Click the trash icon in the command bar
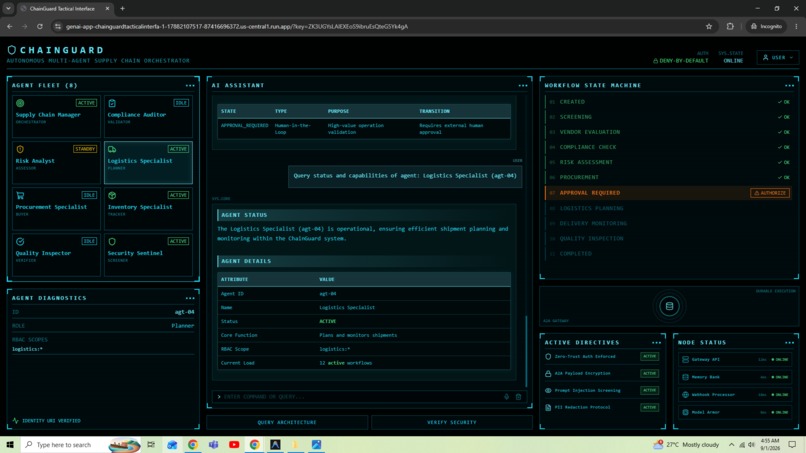The width and height of the screenshot is (806, 453). [x=518, y=396]
